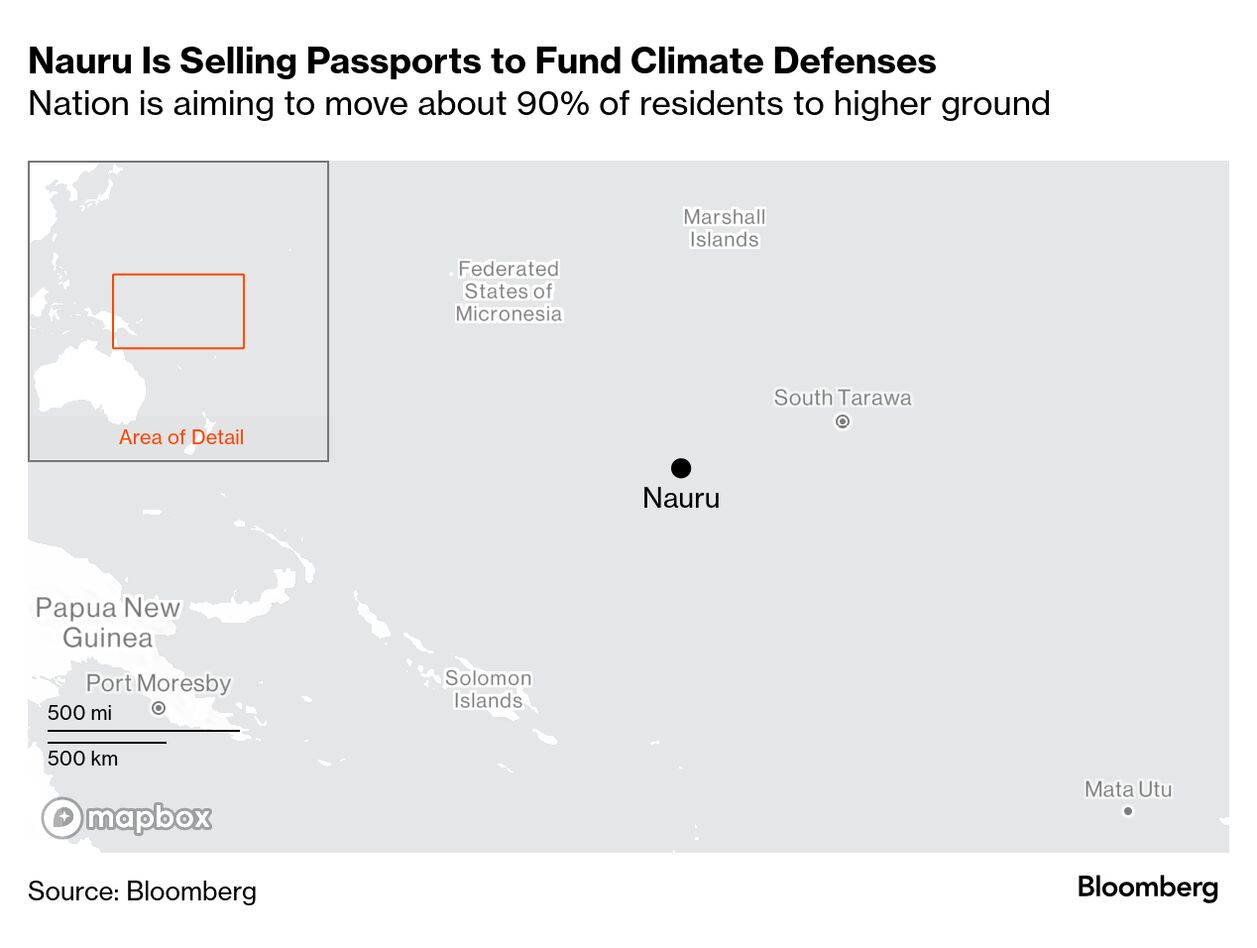Click the orange rectangle in inset map
The width and height of the screenshot is (1257, 948).
tap(178, 311)
